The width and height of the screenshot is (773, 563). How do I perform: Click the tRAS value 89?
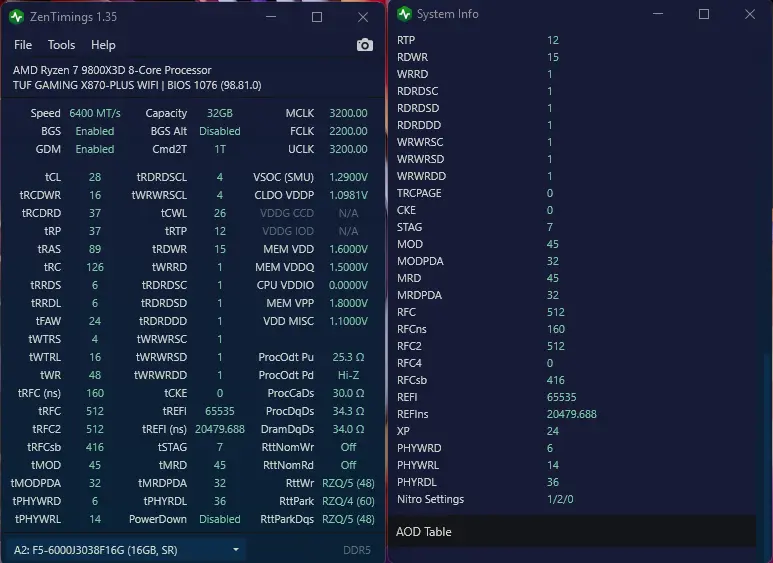(x=95, y=249)
